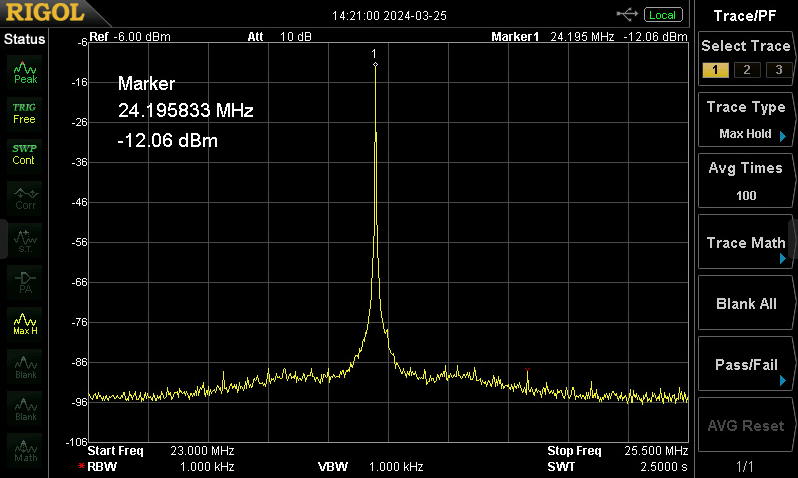Select trace 3 in Select Trace

[777, 69]
